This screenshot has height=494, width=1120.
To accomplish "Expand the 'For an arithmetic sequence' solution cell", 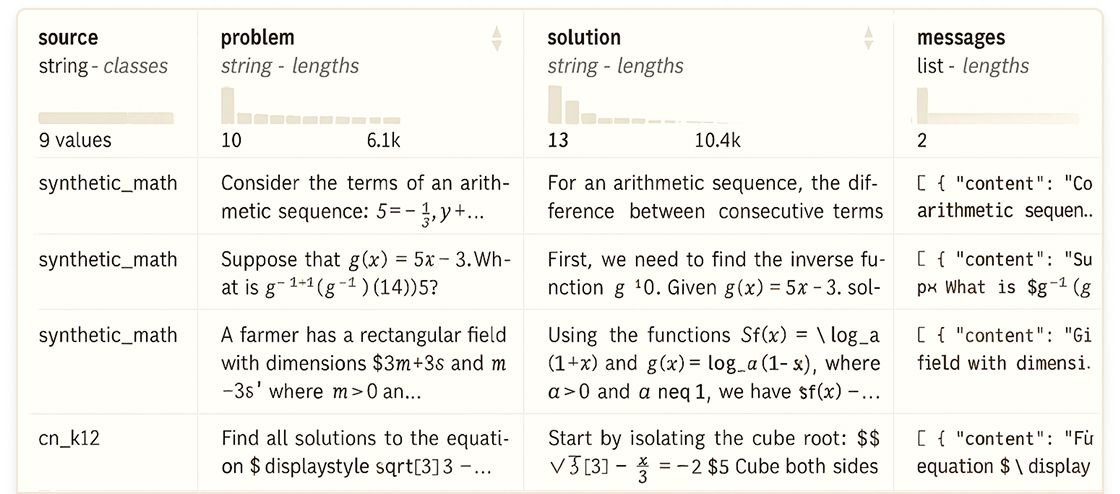I will tap(714, 197).
